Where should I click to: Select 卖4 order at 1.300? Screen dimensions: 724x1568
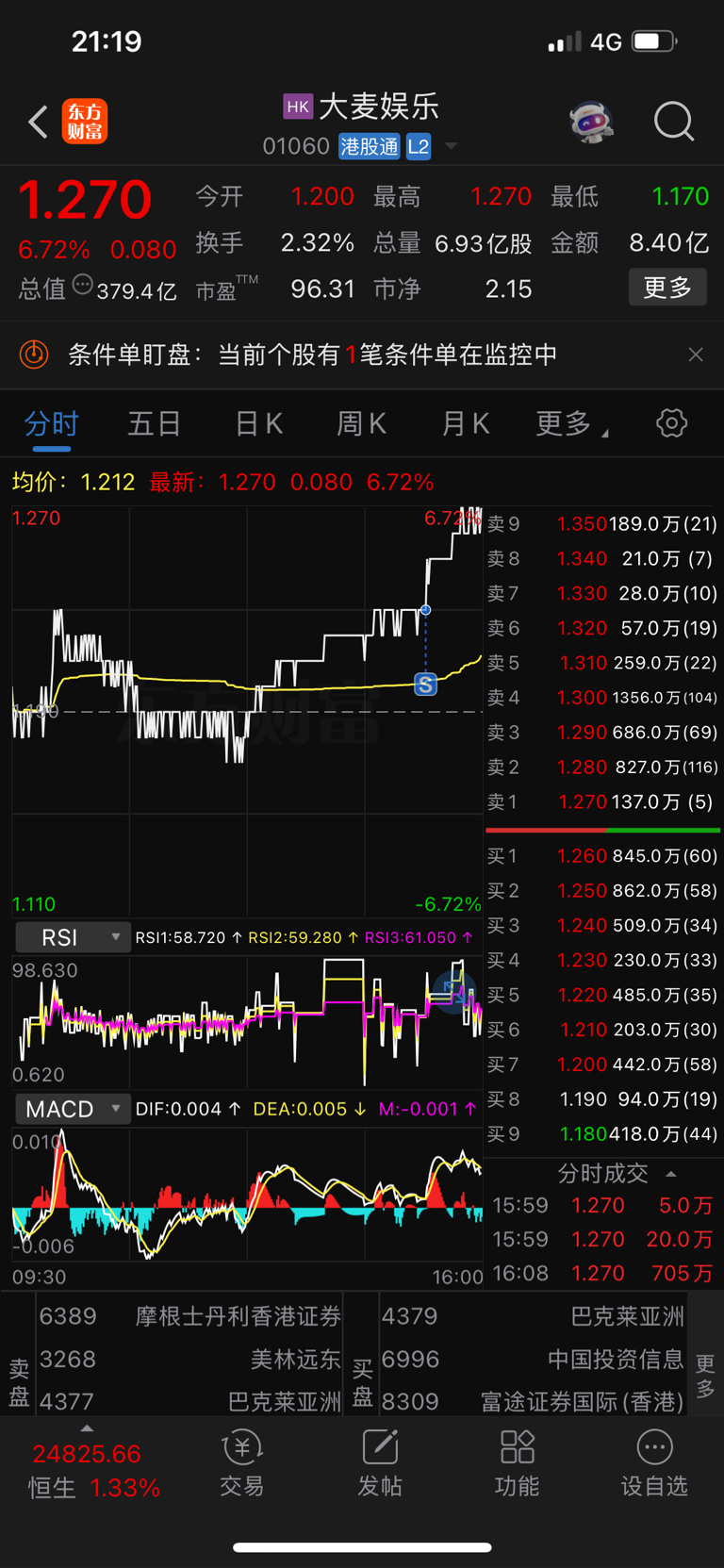(x=602, y=698)
